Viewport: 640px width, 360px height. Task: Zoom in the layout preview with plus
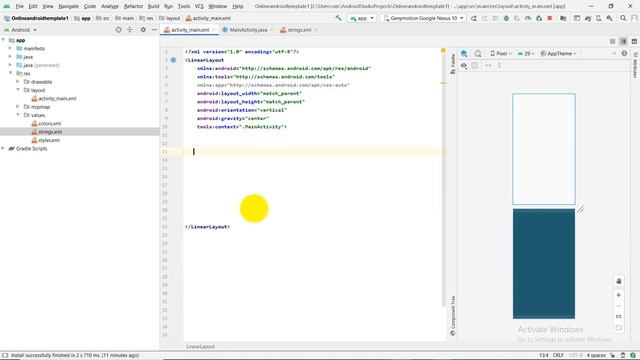coord(619,295)
